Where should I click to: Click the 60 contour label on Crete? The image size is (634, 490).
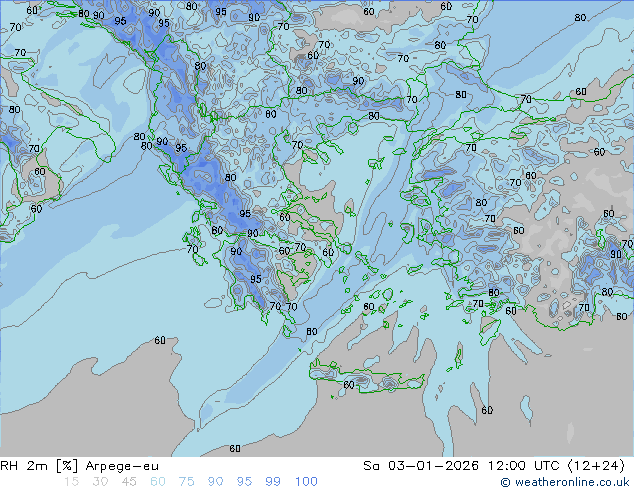click(349, 384)
